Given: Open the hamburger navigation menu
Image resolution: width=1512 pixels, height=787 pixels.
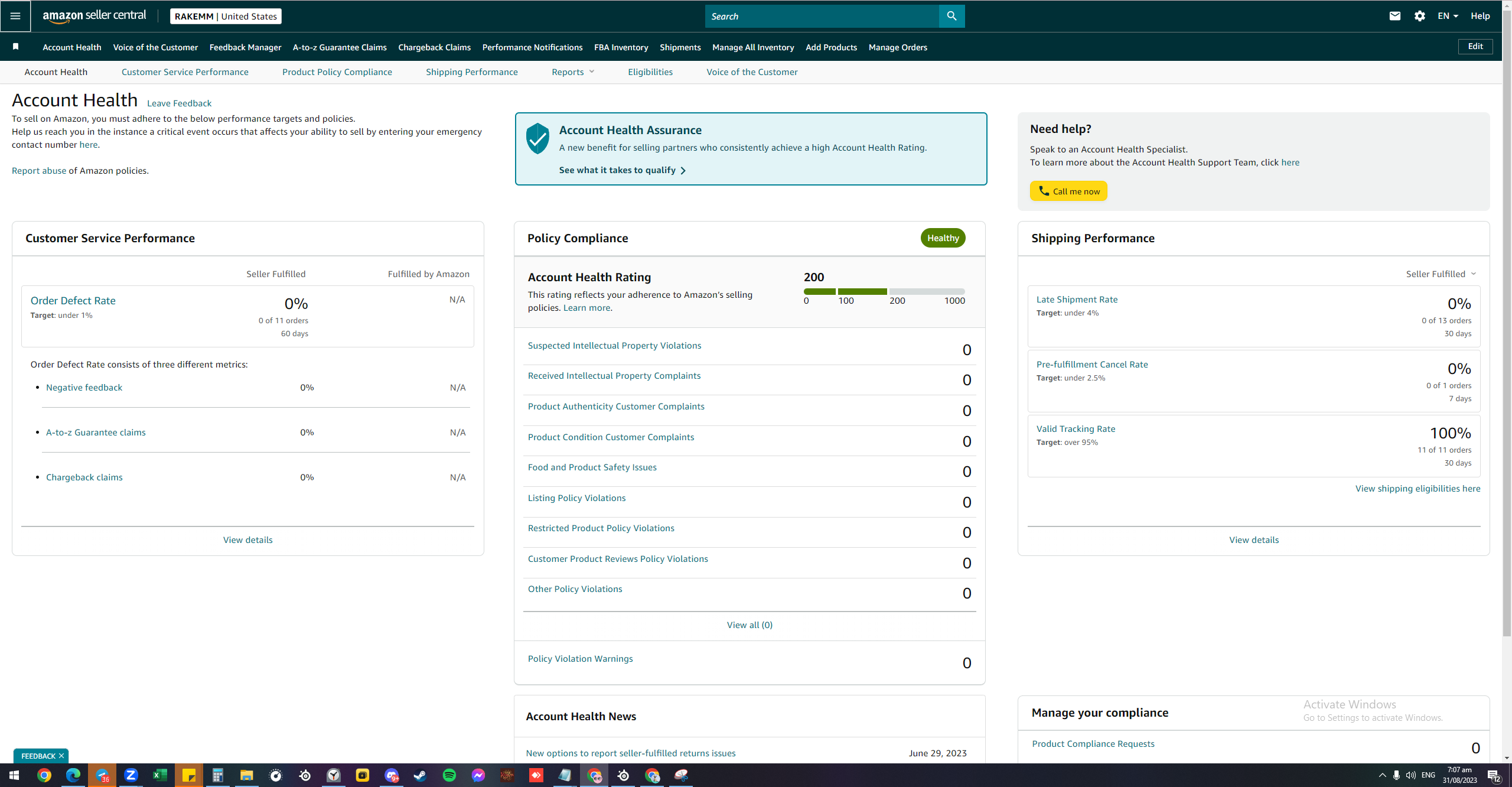Looking at the screenshot, I should (x=15, y=16).
